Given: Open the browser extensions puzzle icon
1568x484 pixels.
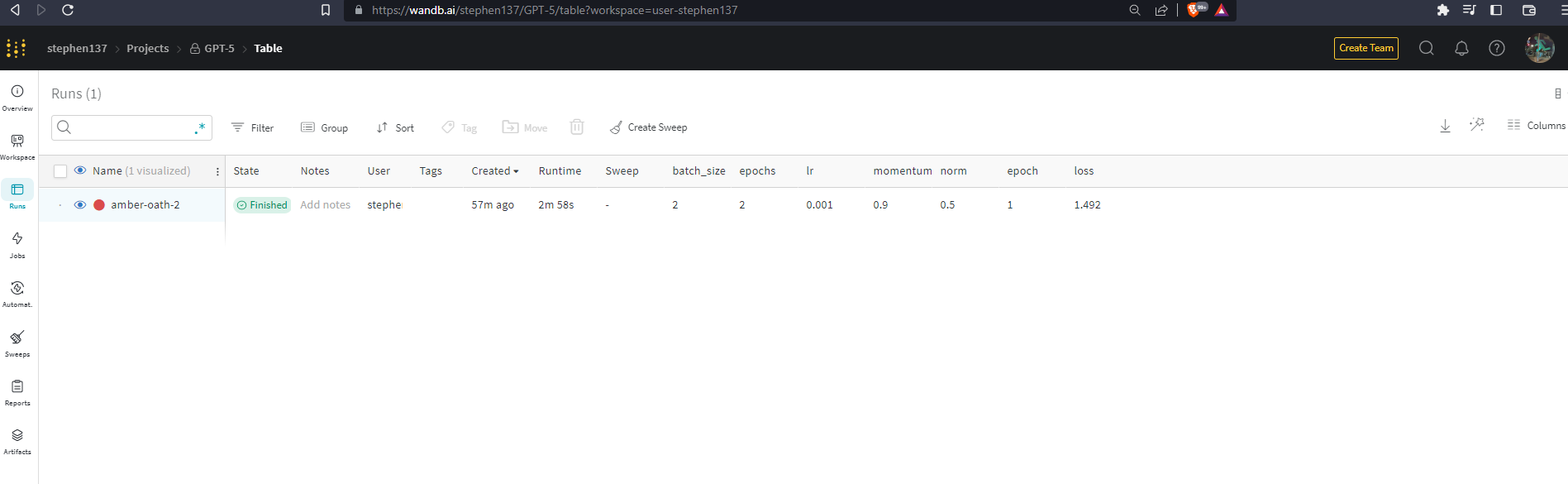Looking at the screenshot, I should (1443, 10).
